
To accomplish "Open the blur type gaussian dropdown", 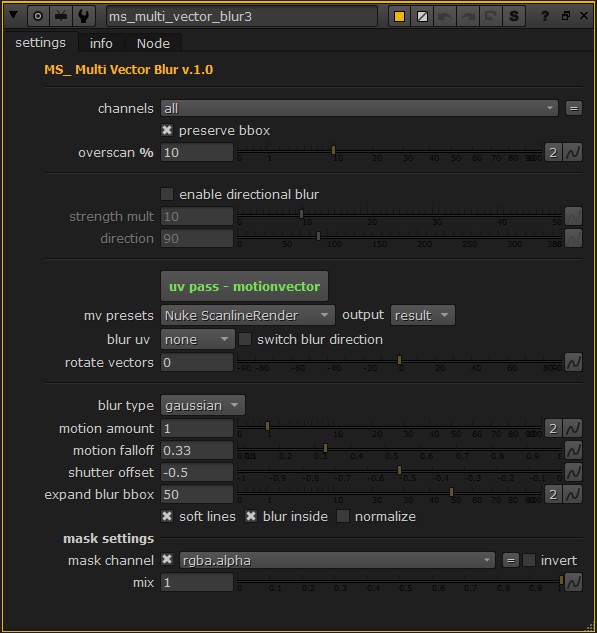I will [x=203, y=405].
